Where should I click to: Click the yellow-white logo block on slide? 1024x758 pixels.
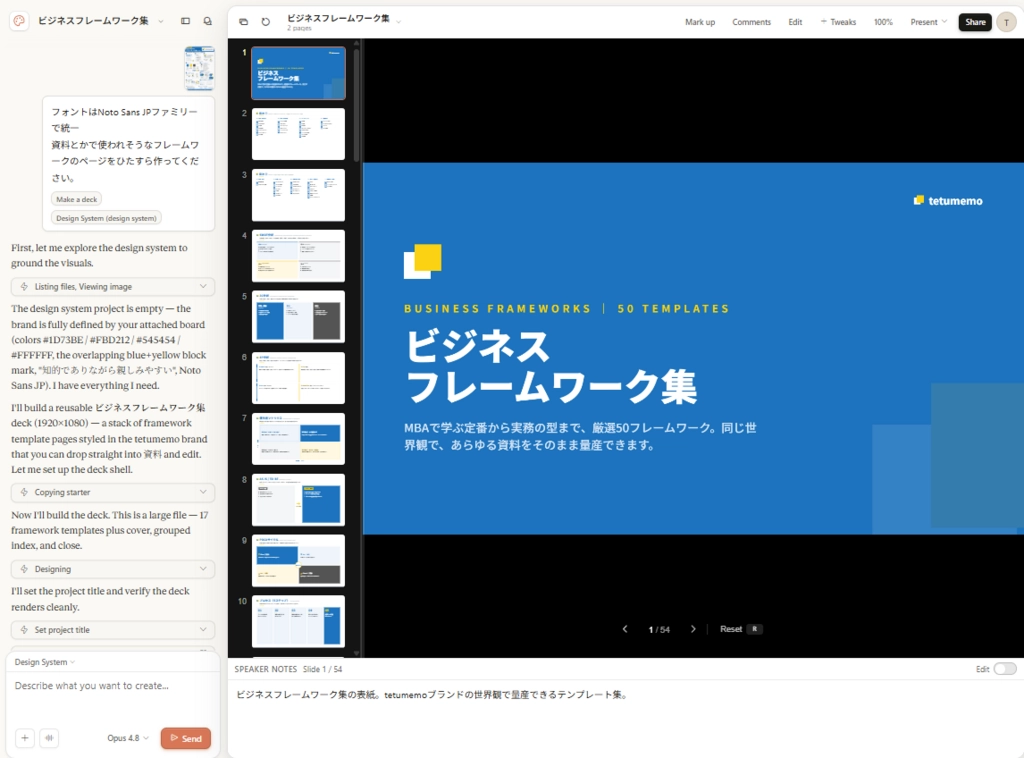click(423, 261)
